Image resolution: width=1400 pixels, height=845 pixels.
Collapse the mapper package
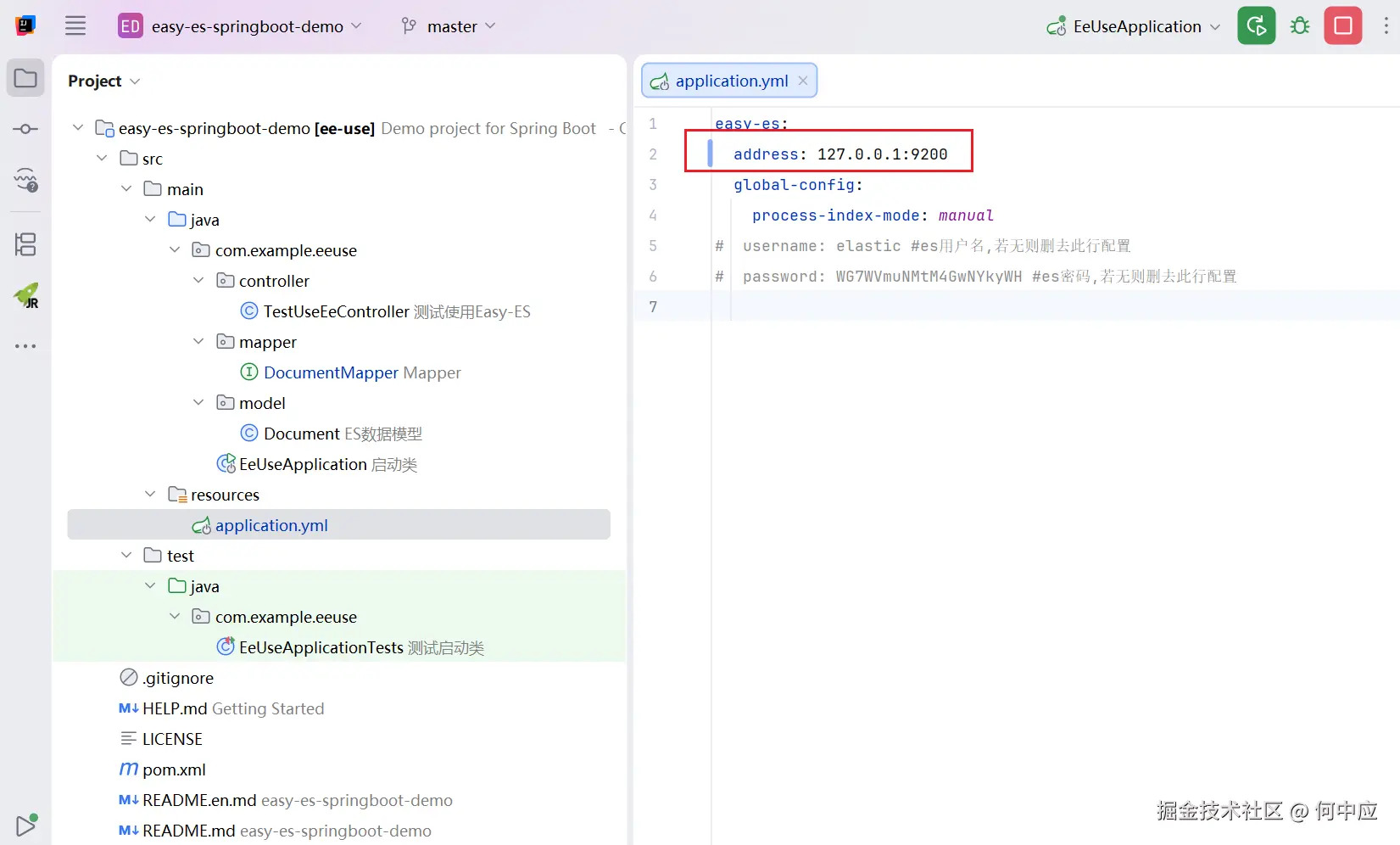(x=198, y=341)
